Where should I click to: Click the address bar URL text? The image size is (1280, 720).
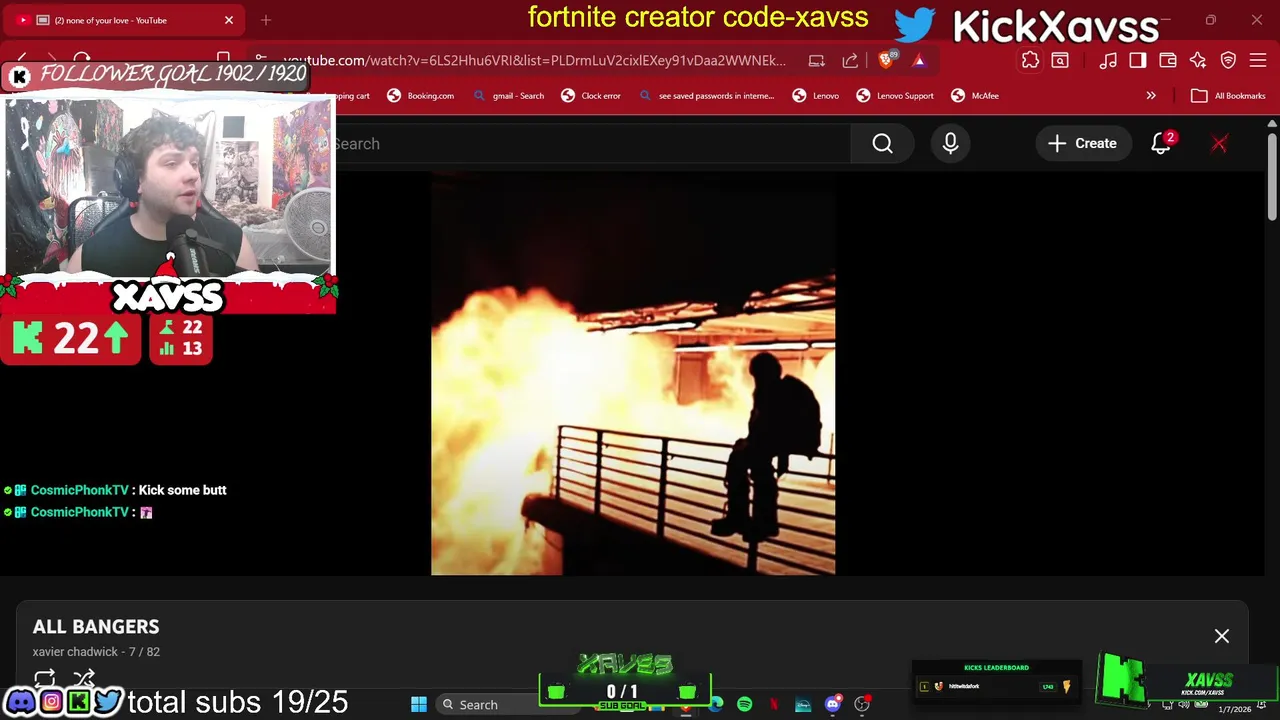(534, 61)
